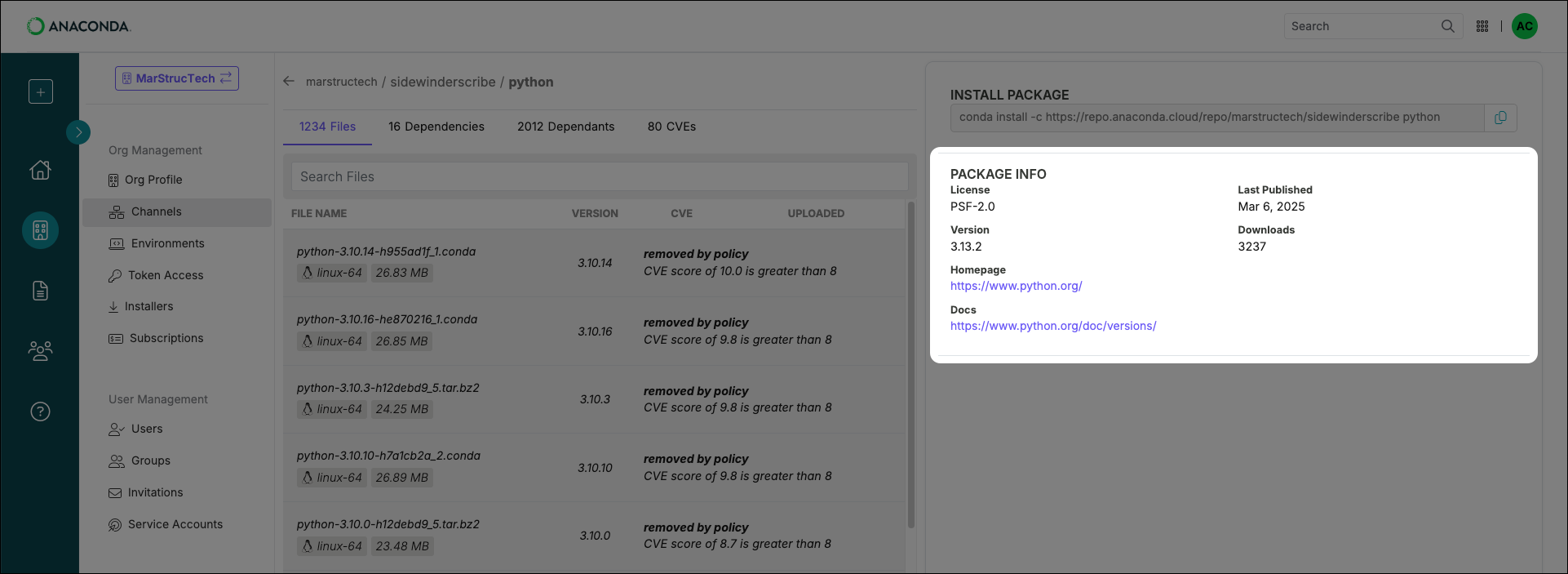Open the document icon in left rail
Screen dimensions: 1568x574
tap(41, 291)
